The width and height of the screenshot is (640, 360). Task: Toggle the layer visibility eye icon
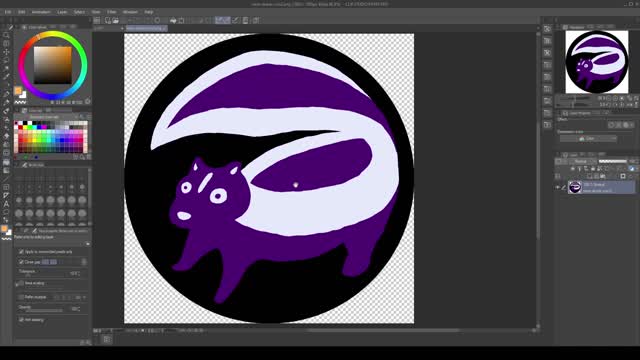tap(558, 187)
